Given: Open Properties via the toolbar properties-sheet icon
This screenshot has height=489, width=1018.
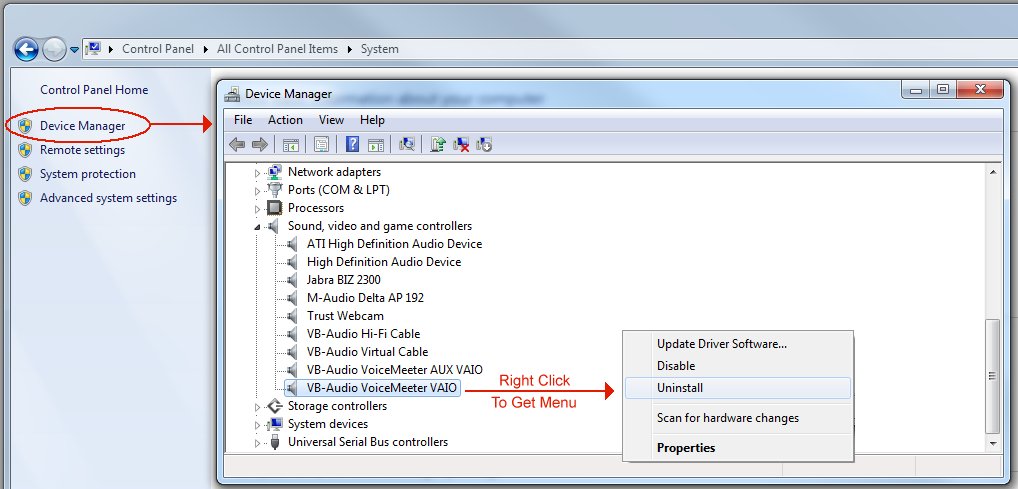Looking at the screenshot, I should (321, 144).
